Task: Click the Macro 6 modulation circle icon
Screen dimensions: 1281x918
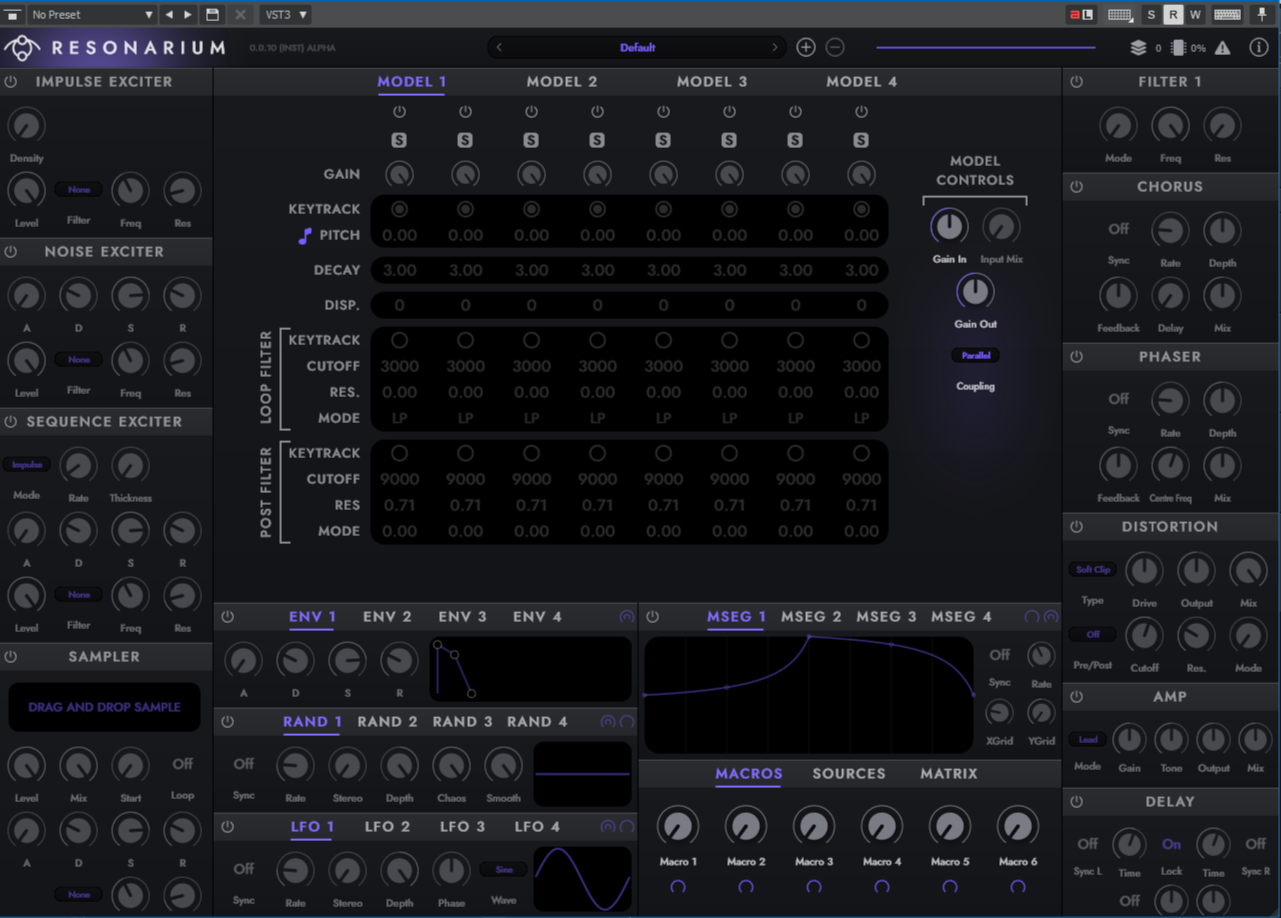Action: pyautogui.click(x=1018, y=887)
